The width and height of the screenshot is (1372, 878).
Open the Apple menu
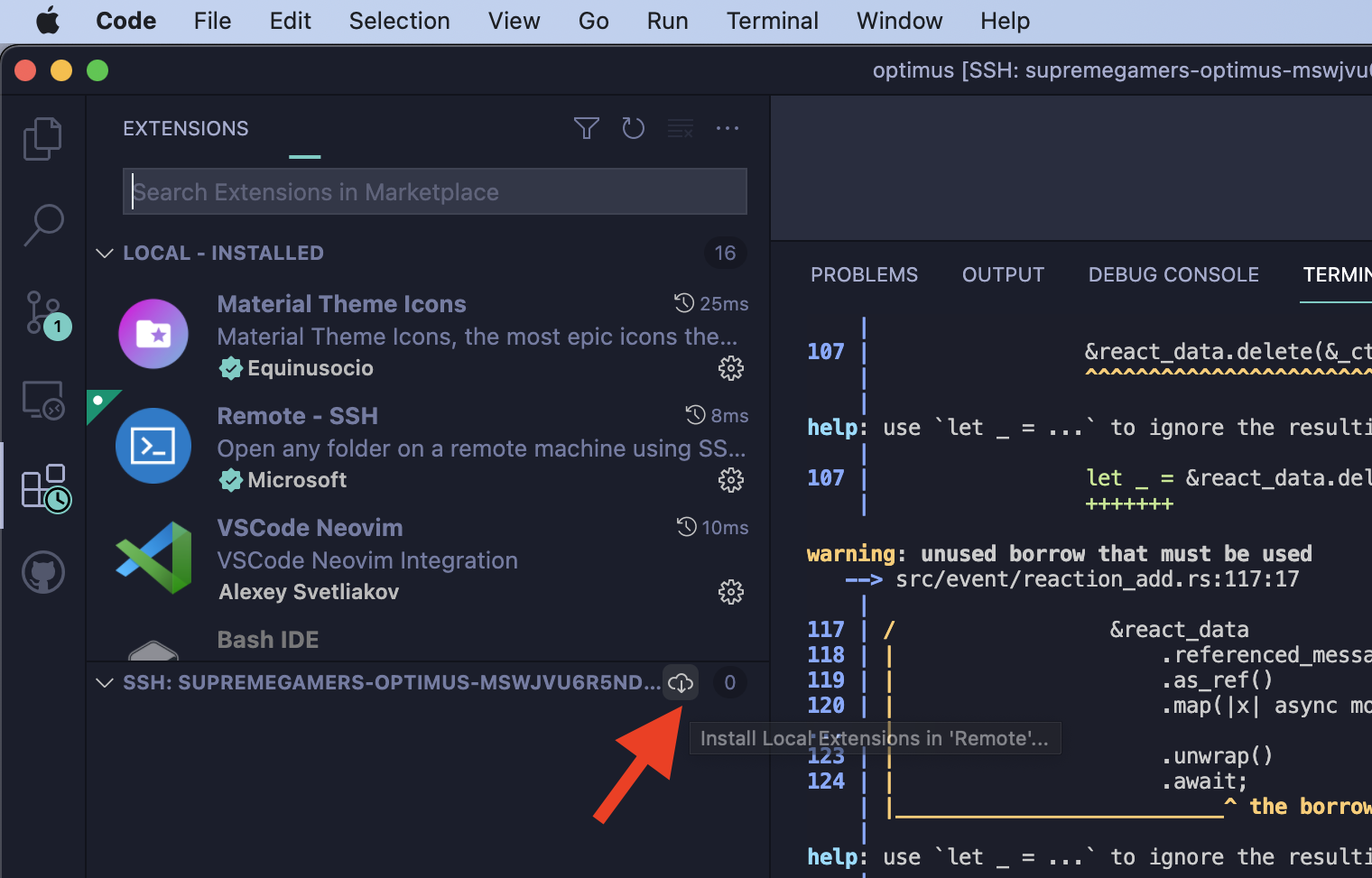click(x=48, y=20)
